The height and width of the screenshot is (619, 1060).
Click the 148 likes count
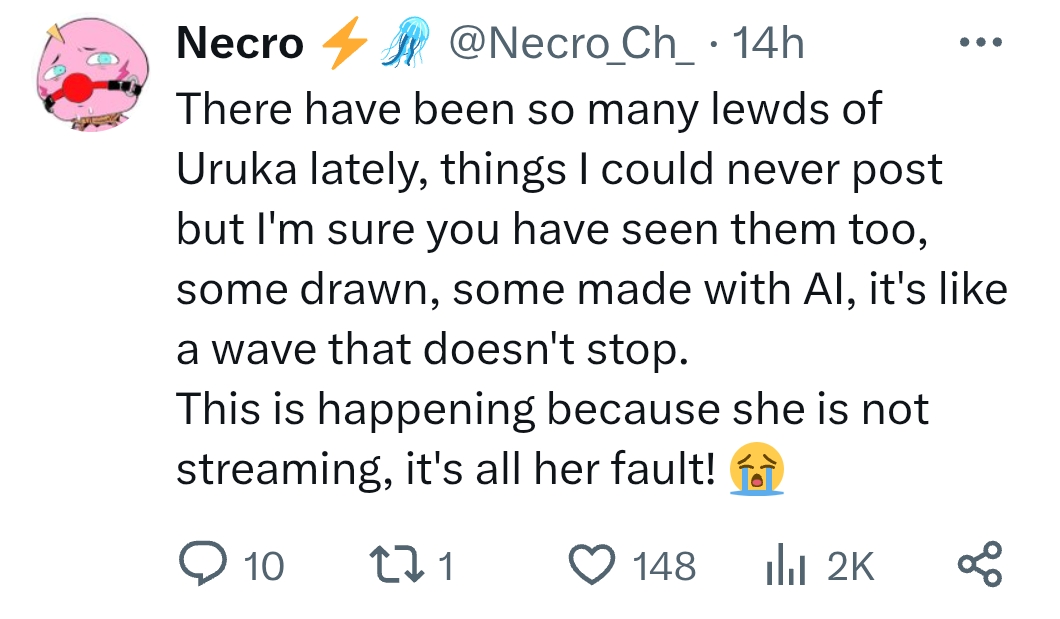(664, 568)
